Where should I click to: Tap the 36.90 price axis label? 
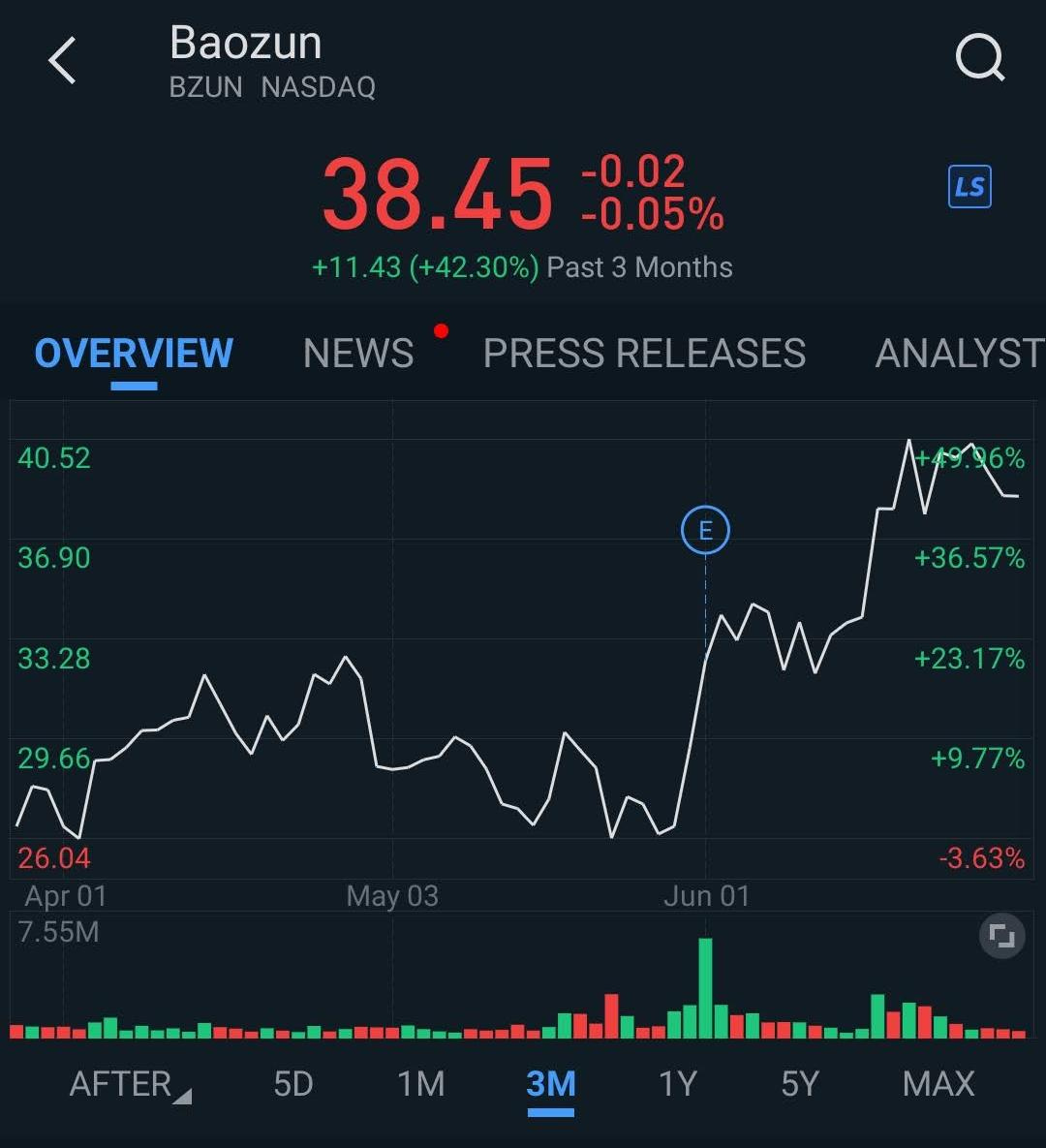click(54, 558)
